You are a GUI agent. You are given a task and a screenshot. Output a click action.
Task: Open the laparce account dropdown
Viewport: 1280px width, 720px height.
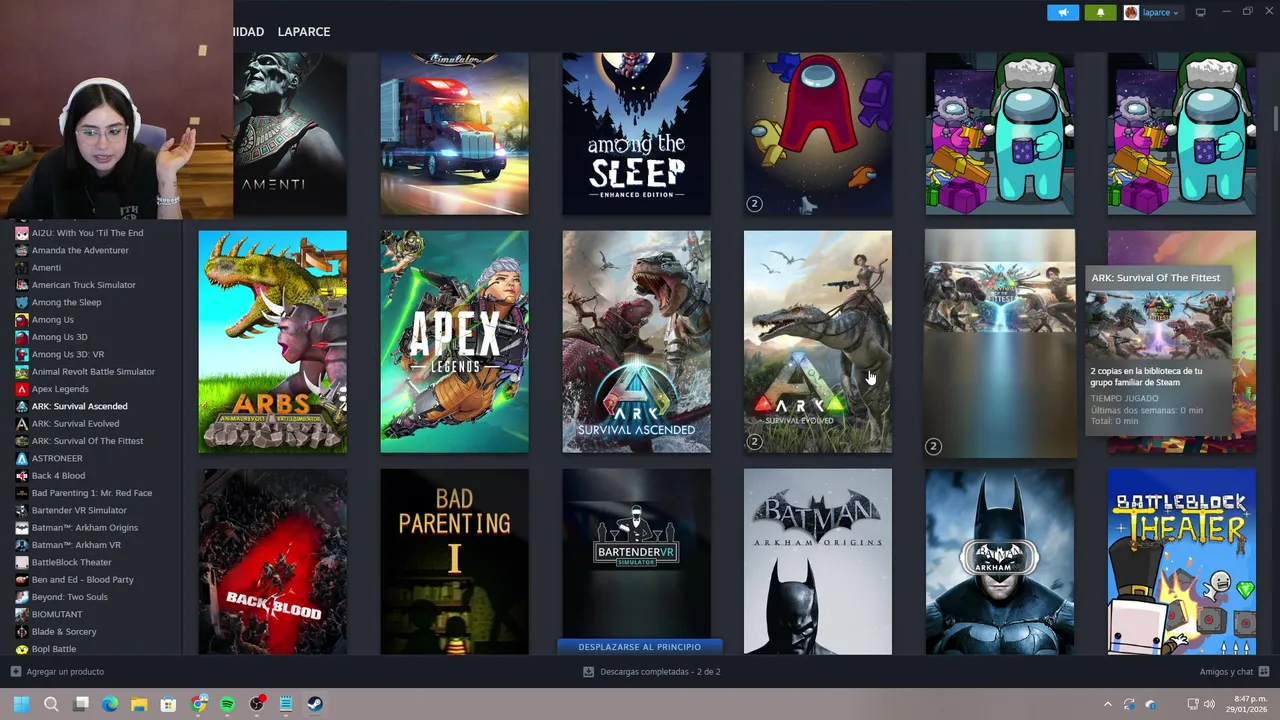pos(1152,12)
